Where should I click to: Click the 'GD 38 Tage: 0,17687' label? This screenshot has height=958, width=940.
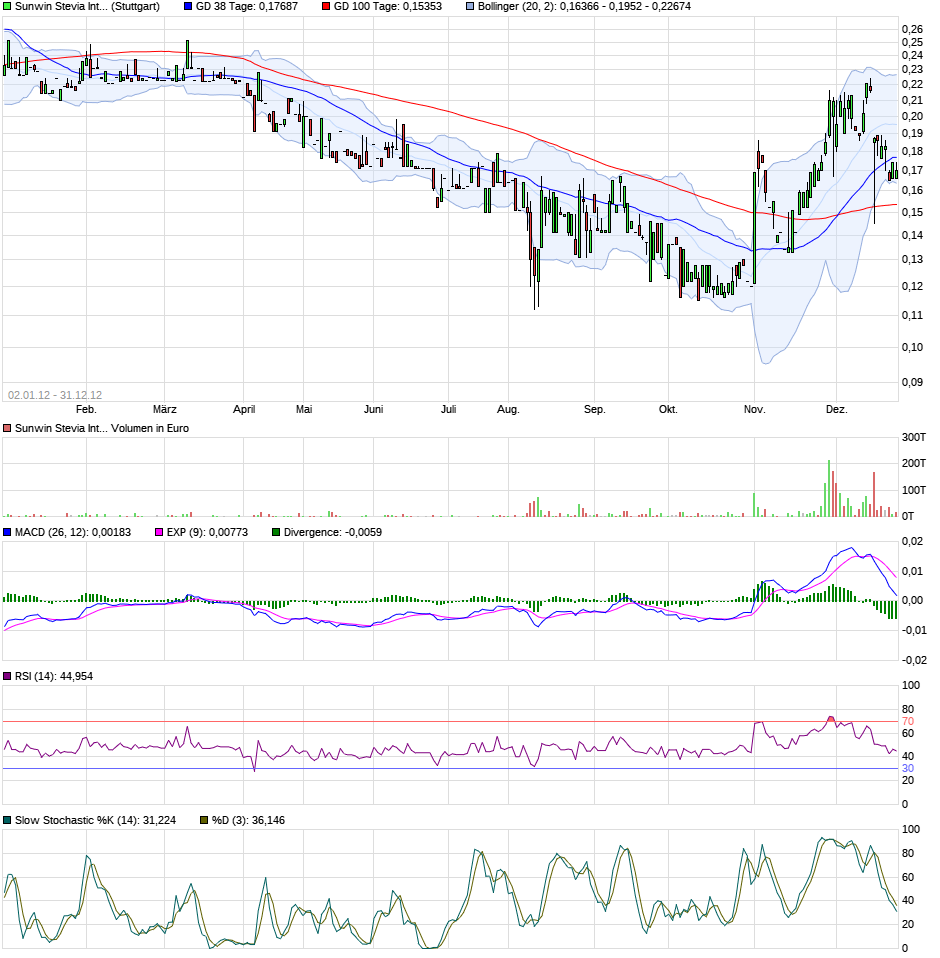[x=247, y=7]
